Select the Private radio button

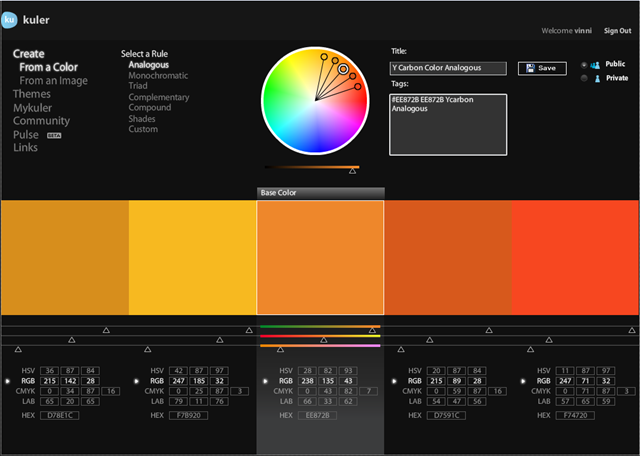point(584,78)
